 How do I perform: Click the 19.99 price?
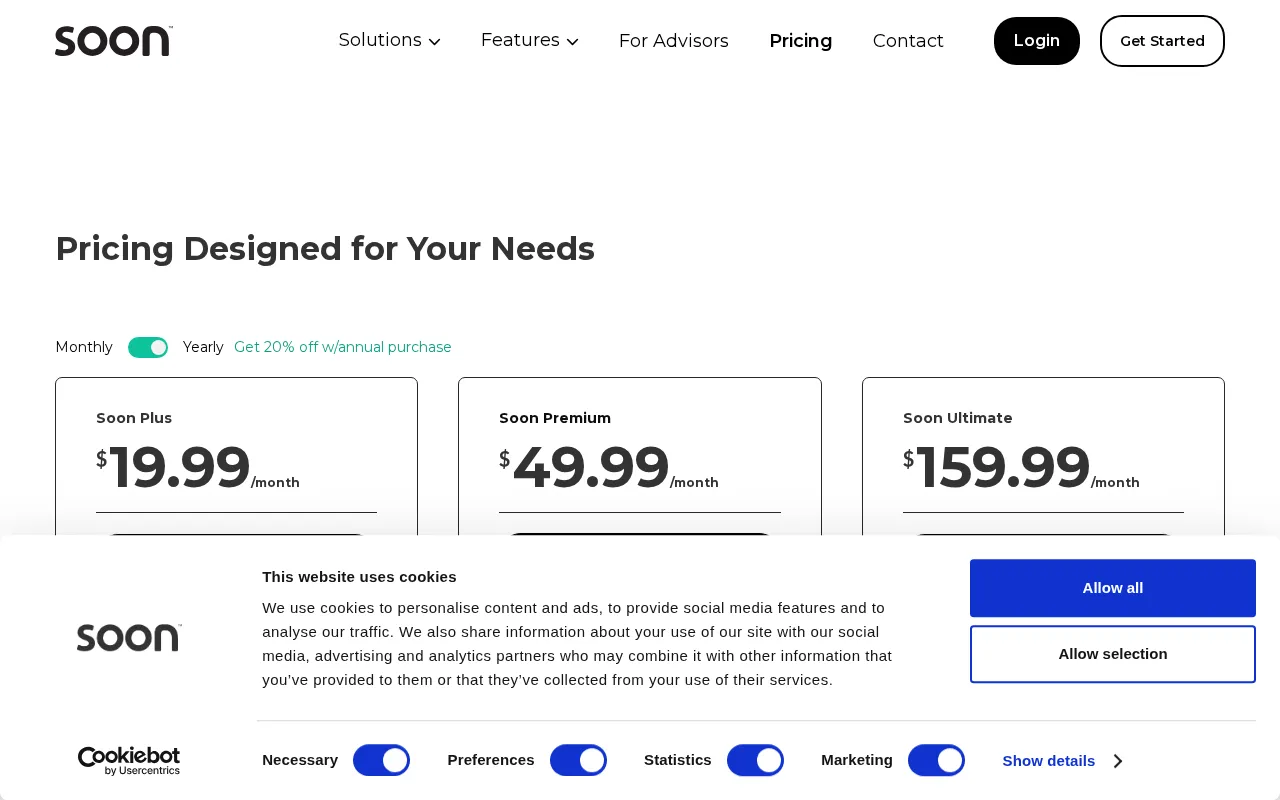[180, 467]
